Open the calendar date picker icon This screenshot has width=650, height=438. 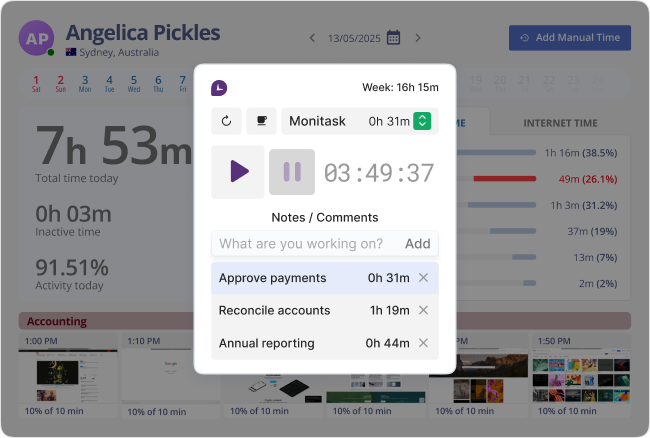(x=393, y=38)
